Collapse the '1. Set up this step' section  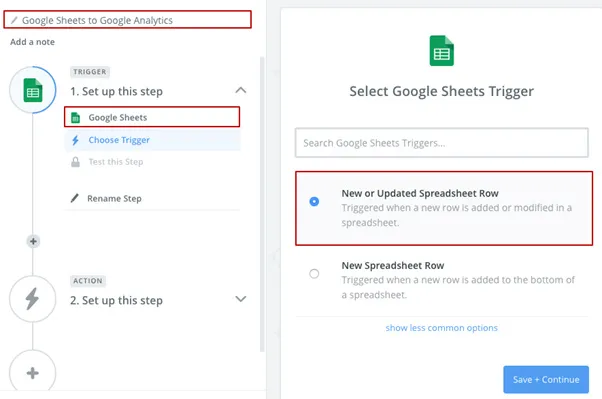241,90
